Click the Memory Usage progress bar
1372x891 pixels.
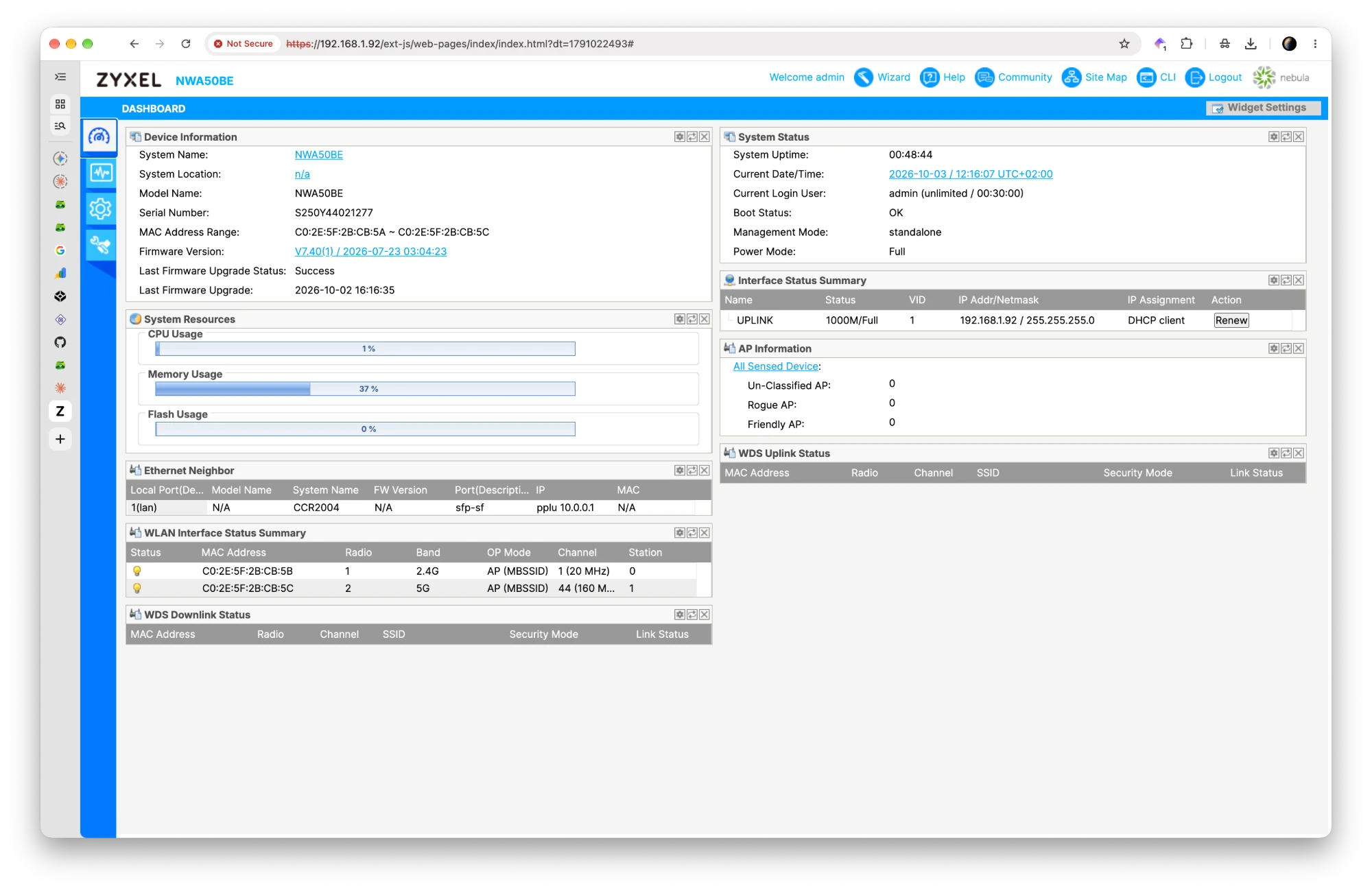click(x=365, y=389)
